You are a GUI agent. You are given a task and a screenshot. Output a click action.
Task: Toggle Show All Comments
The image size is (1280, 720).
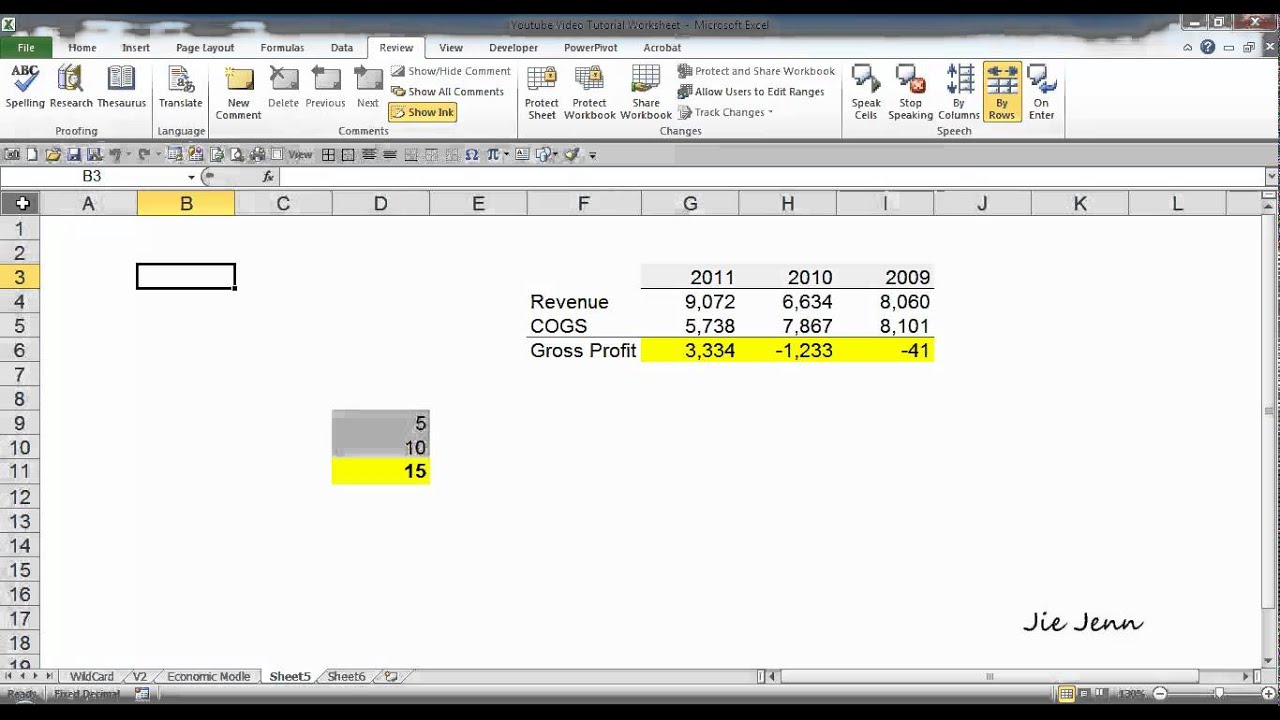tap(447, 92)
